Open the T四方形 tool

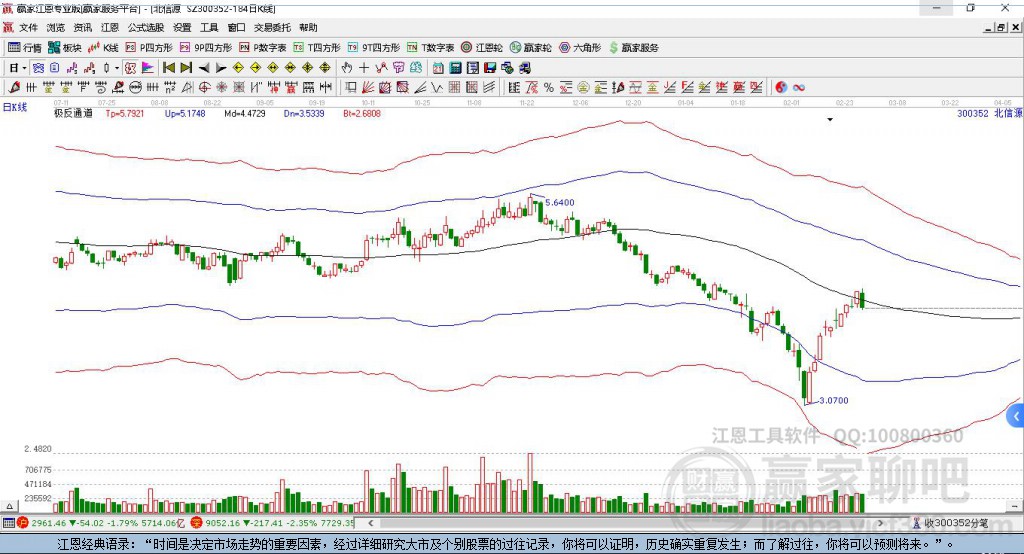tap(317, 48)
